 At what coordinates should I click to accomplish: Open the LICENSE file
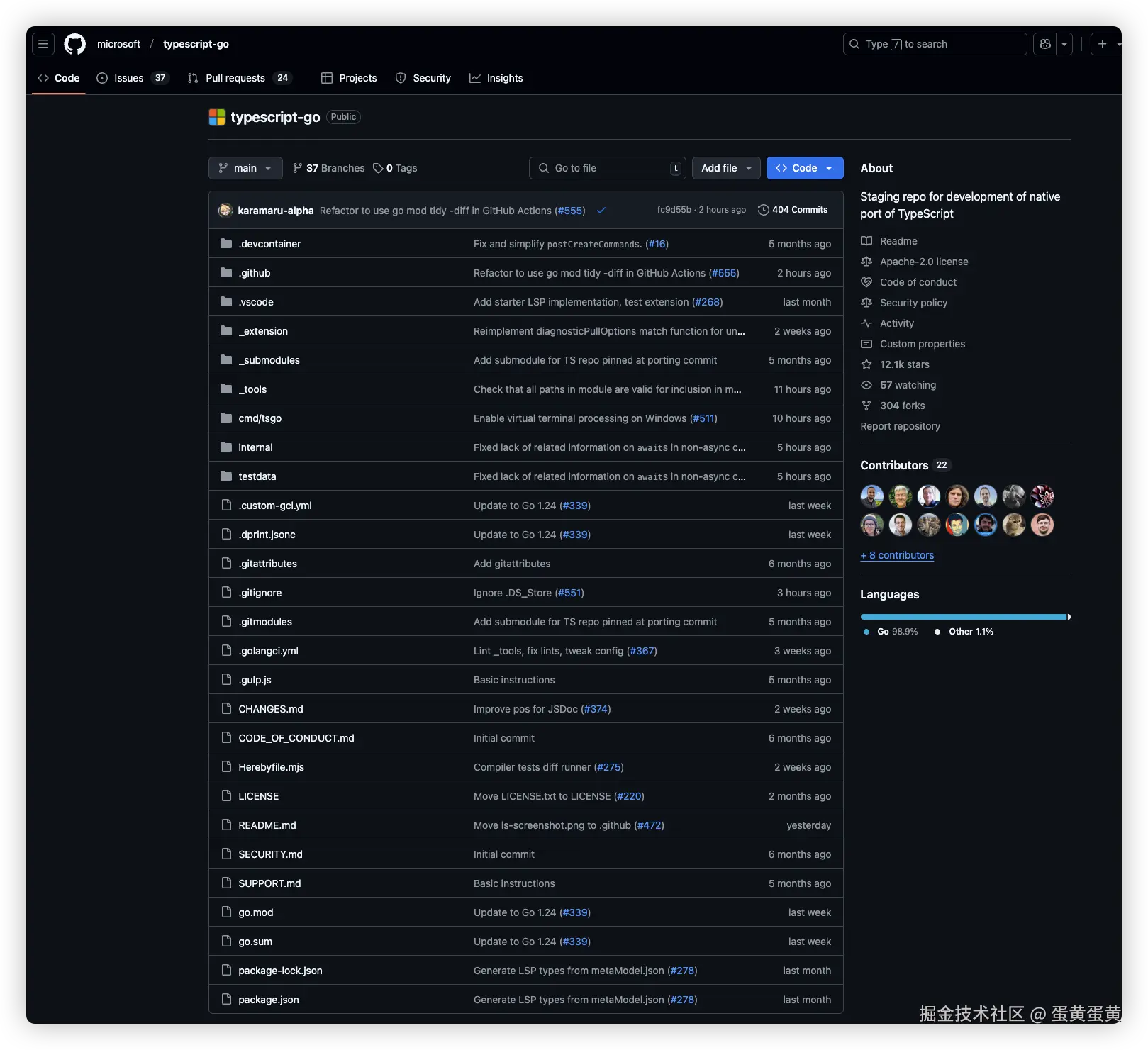259,796
